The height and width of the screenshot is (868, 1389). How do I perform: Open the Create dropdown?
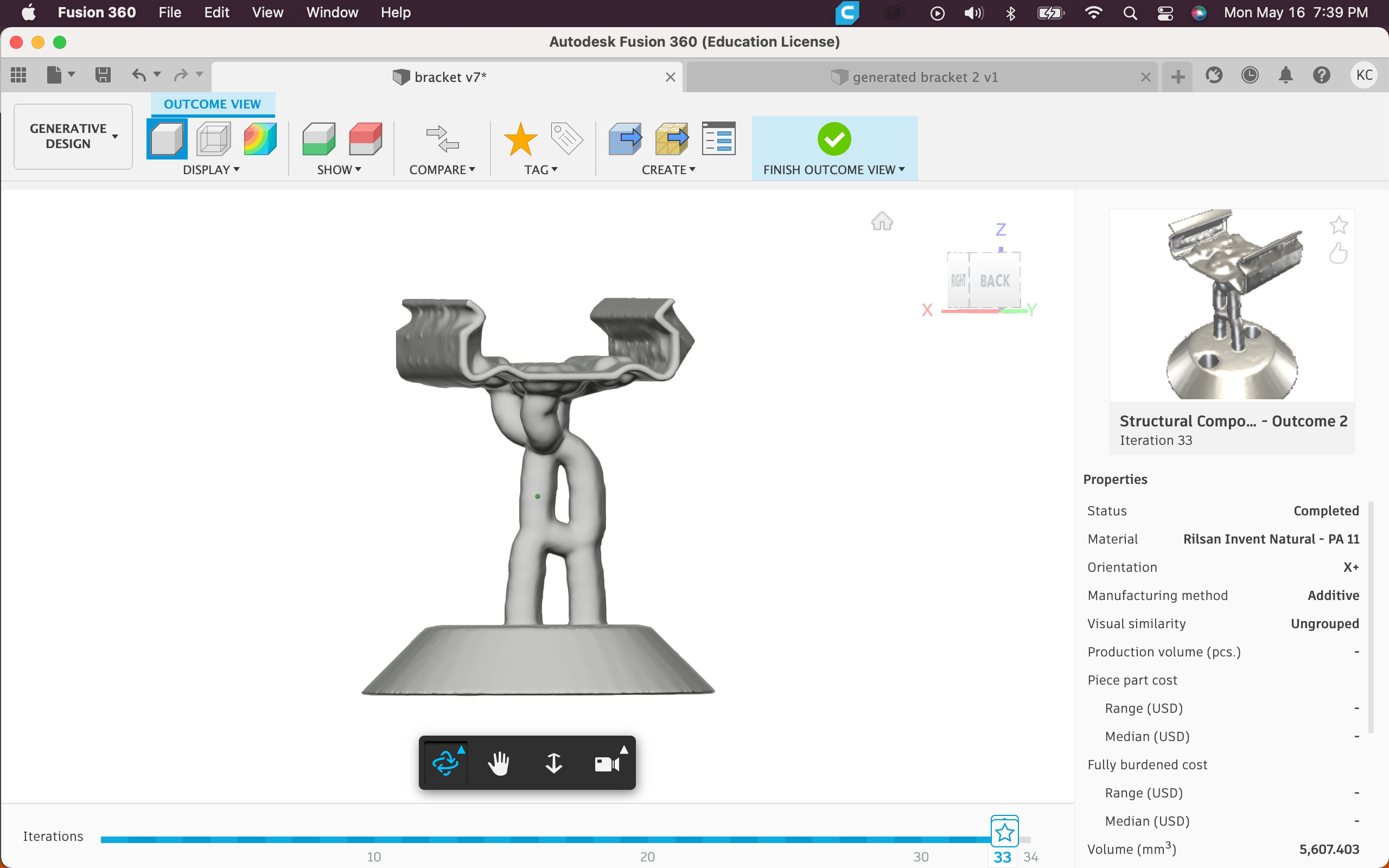coord(667,169)
